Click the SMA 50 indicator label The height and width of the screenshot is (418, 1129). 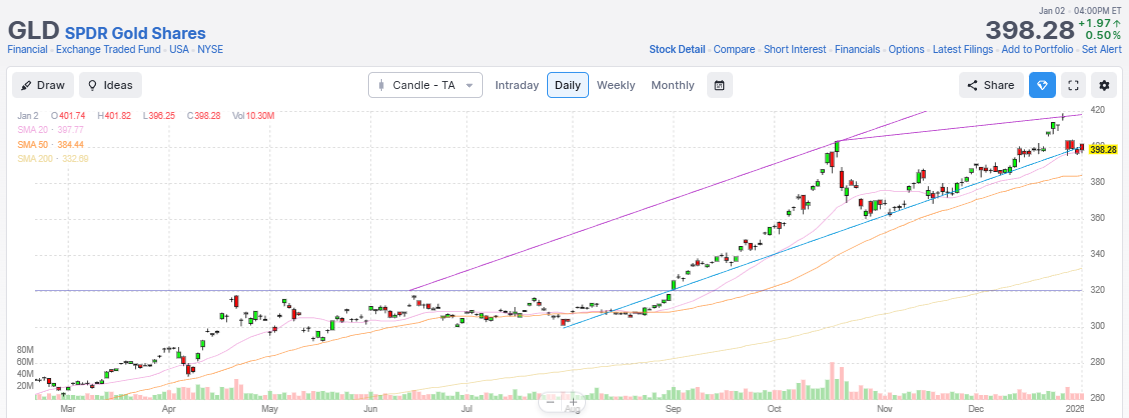pos(50,144)
